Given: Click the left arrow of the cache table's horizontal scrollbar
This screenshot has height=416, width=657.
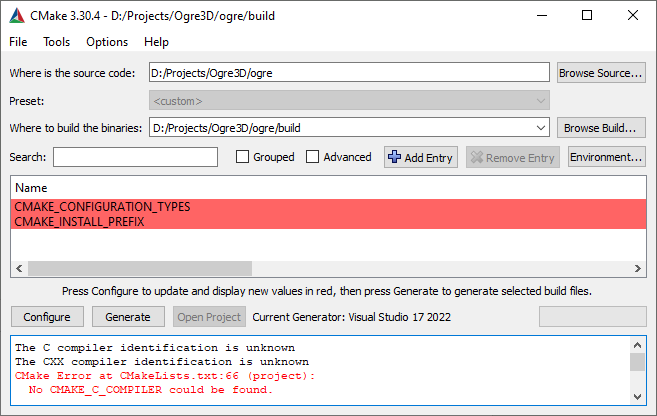Looking at the screenshot, I should (19, 268).
